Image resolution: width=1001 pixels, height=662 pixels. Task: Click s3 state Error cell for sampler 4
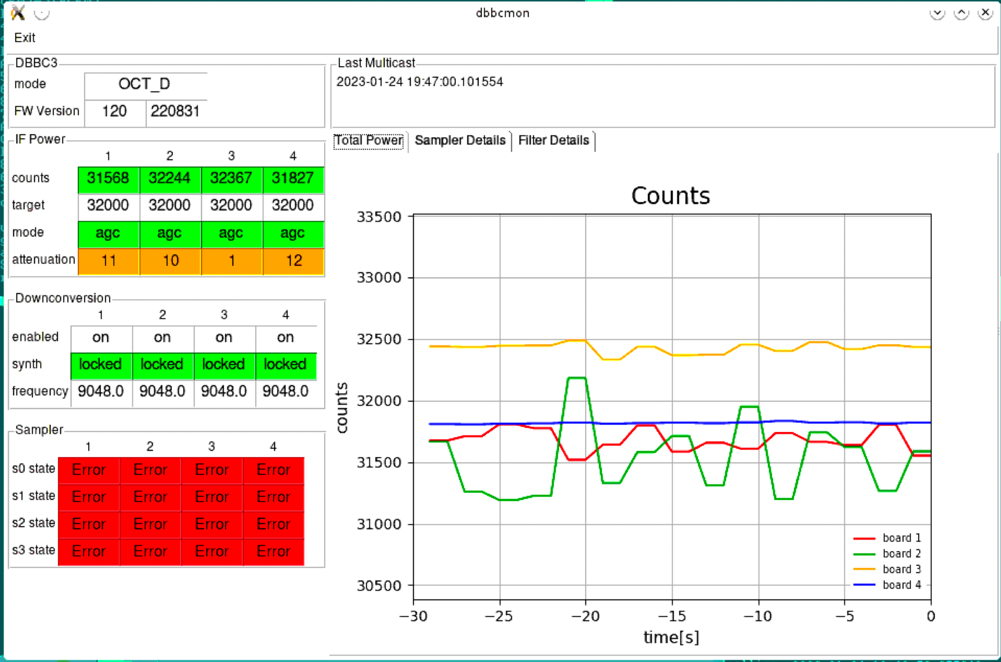coord(273,552)
